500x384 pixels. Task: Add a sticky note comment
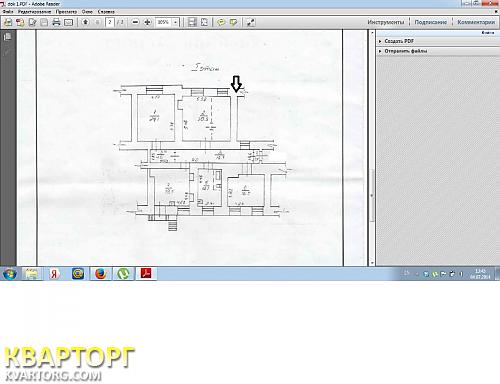(221, 22)
